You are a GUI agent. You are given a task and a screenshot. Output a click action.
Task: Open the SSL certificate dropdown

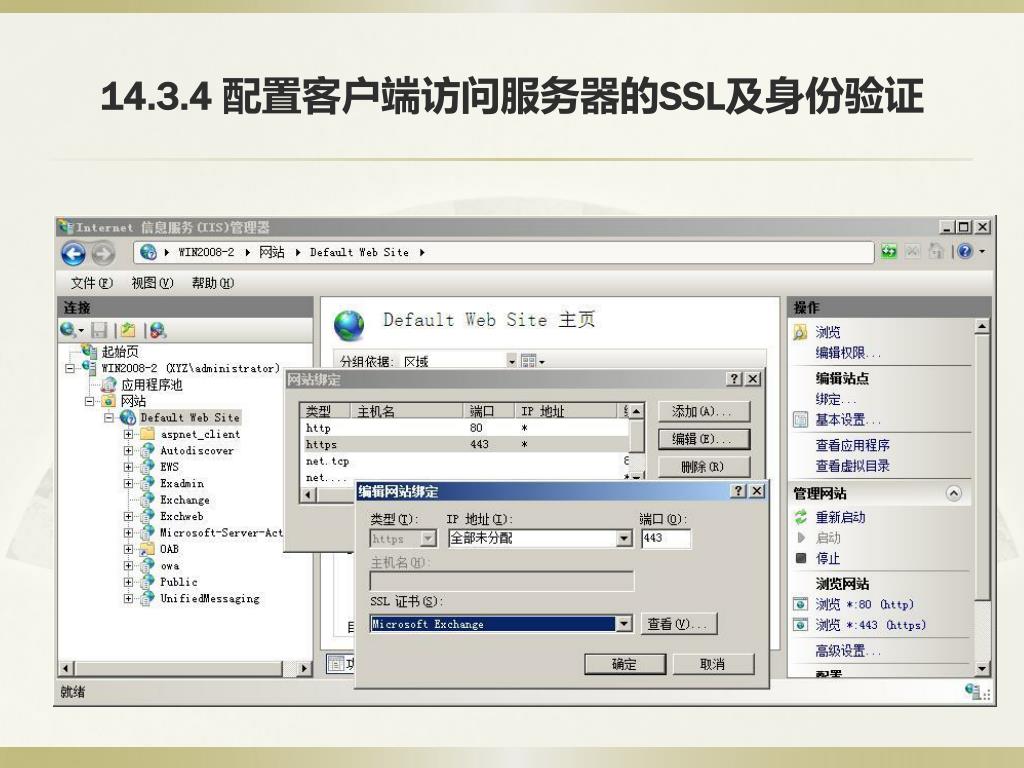click(624, 624)
